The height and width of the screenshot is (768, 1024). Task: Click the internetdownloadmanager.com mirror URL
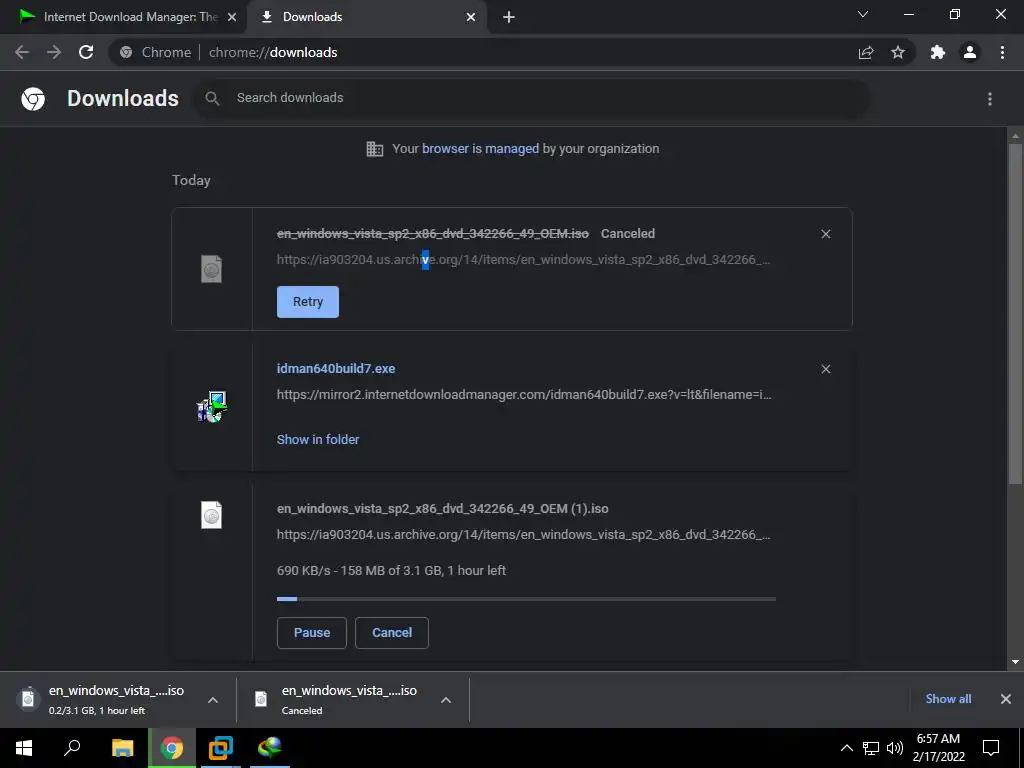click(524, 394)
